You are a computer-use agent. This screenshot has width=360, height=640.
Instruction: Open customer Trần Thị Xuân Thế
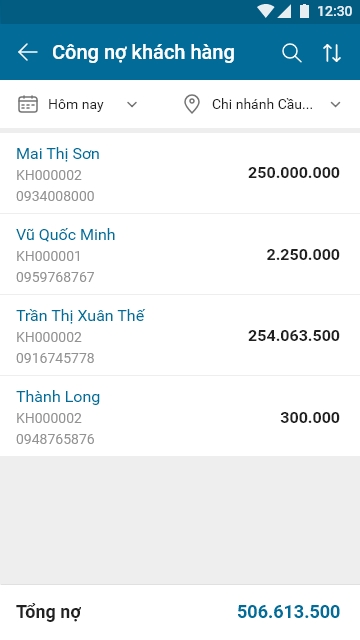180,335
